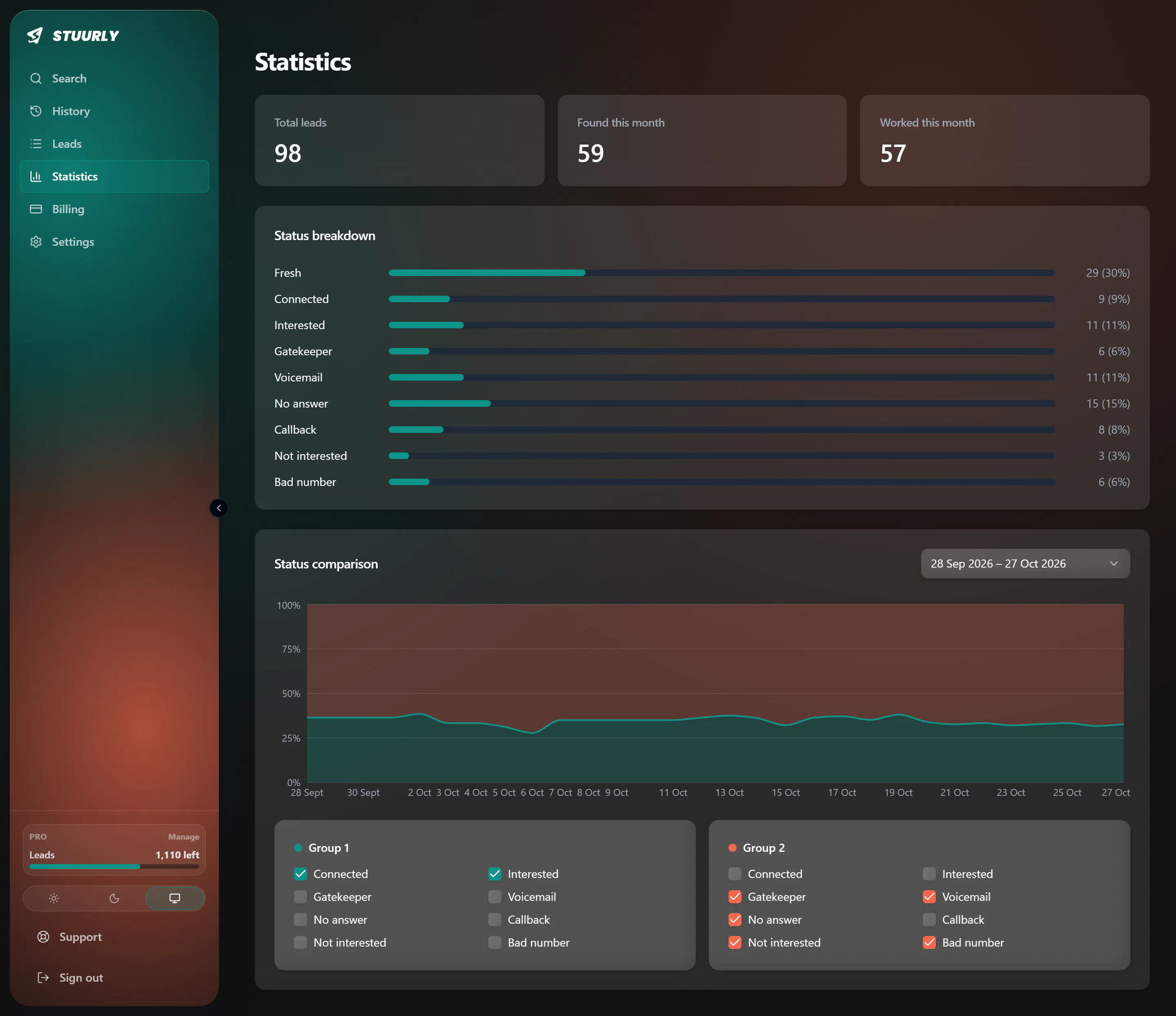Screen dimensions: 1176x1016
Task: Click Sign out text
Action: pos(81,977)
